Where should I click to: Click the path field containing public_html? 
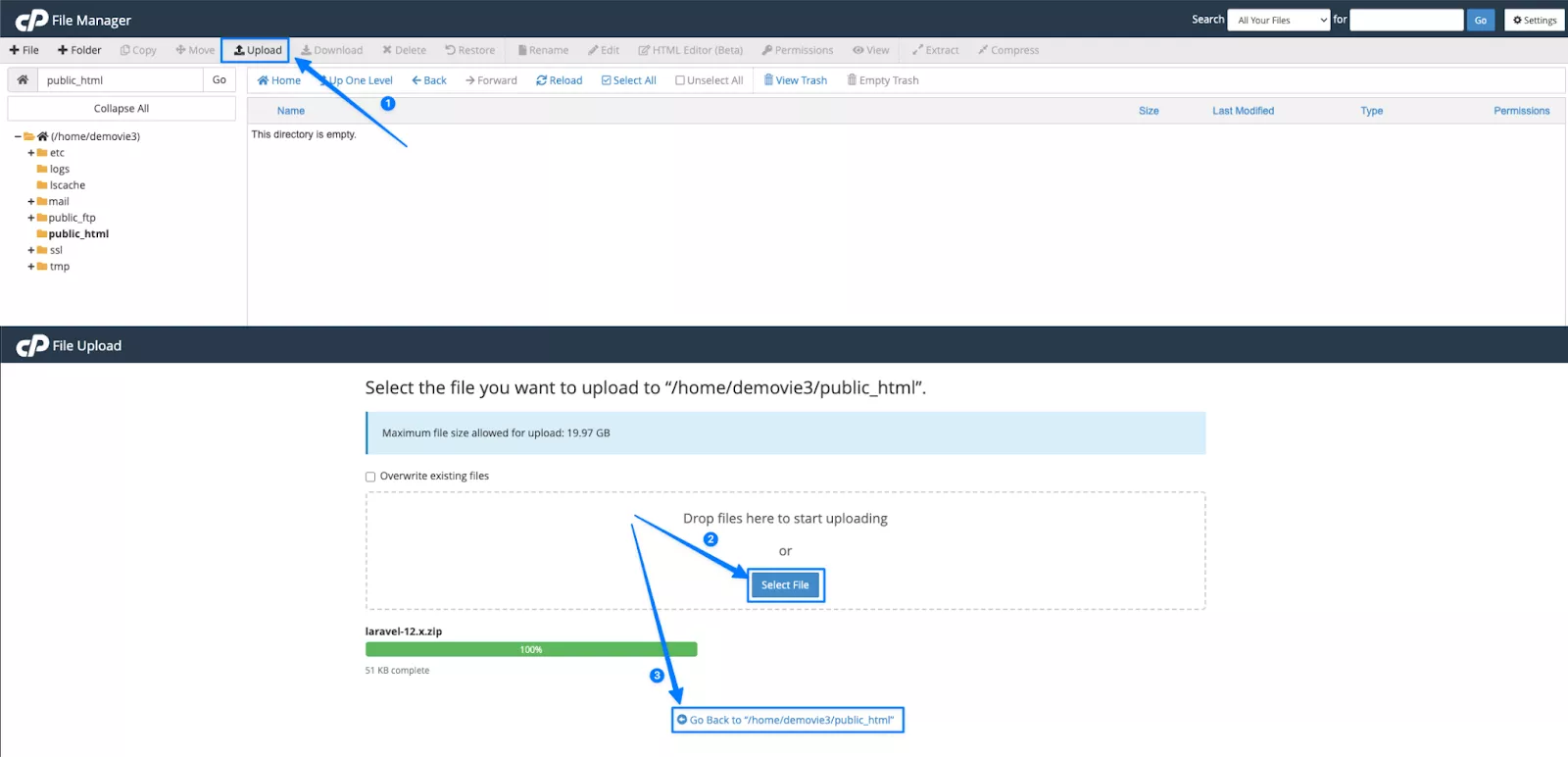click(x=121, y=79)
